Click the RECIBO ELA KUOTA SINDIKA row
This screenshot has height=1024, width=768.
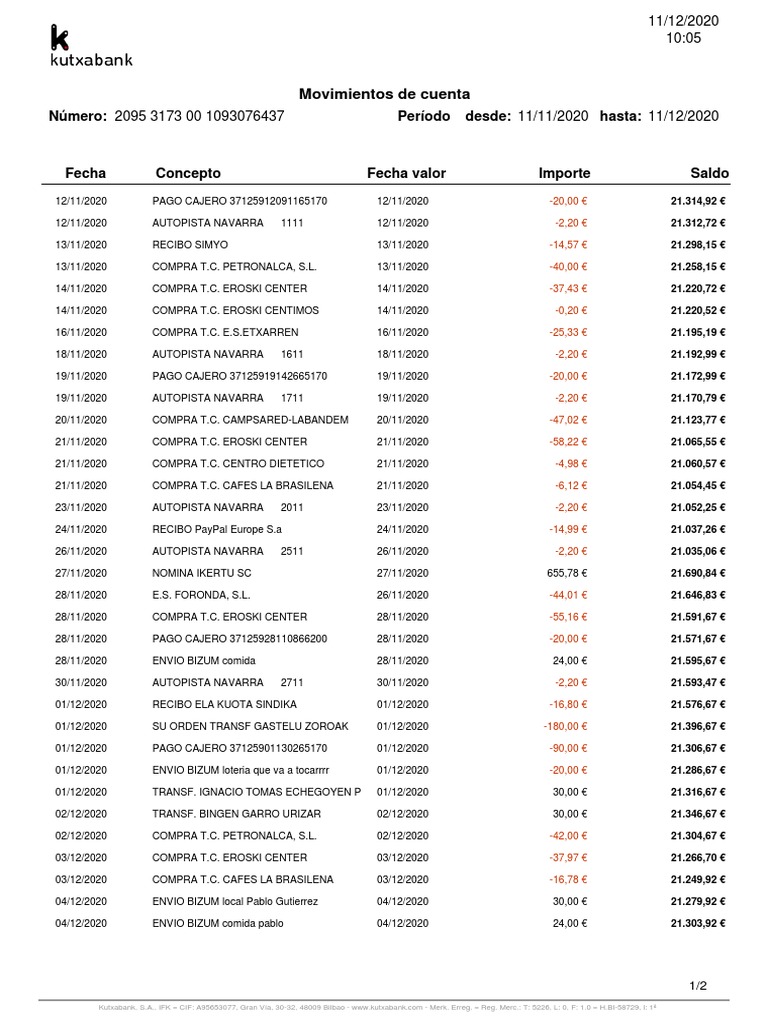[224, 704]
